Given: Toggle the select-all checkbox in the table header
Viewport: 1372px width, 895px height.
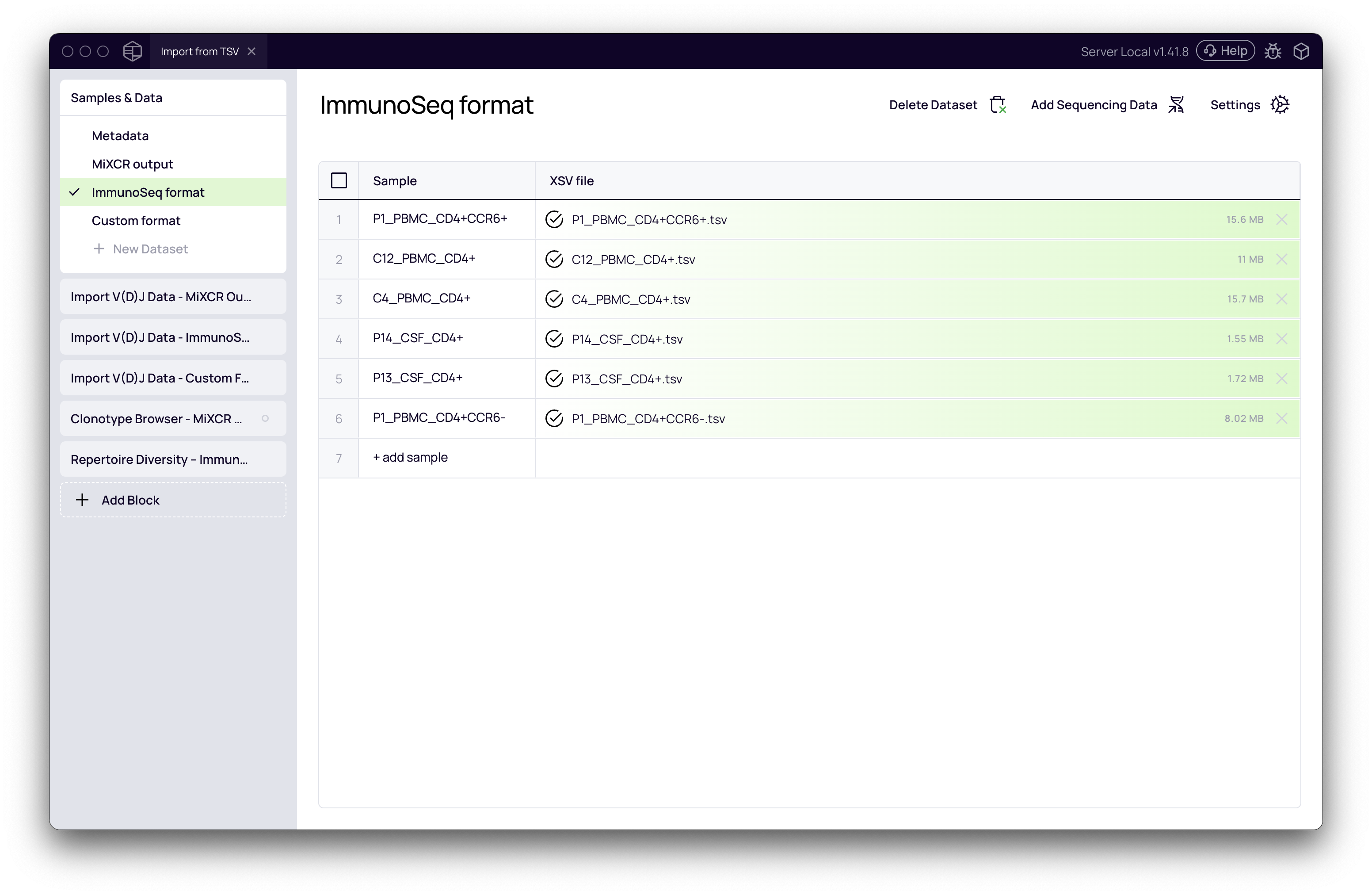Looking at the screenshot, I should [339, 180].
